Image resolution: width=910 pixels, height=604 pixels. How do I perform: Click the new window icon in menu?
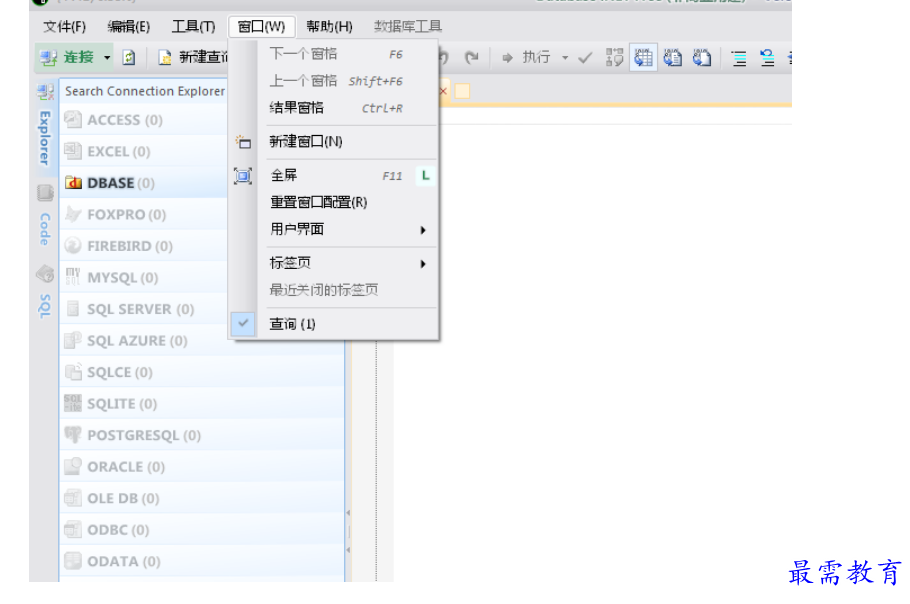pyautogui.click(x=243, y=142)
